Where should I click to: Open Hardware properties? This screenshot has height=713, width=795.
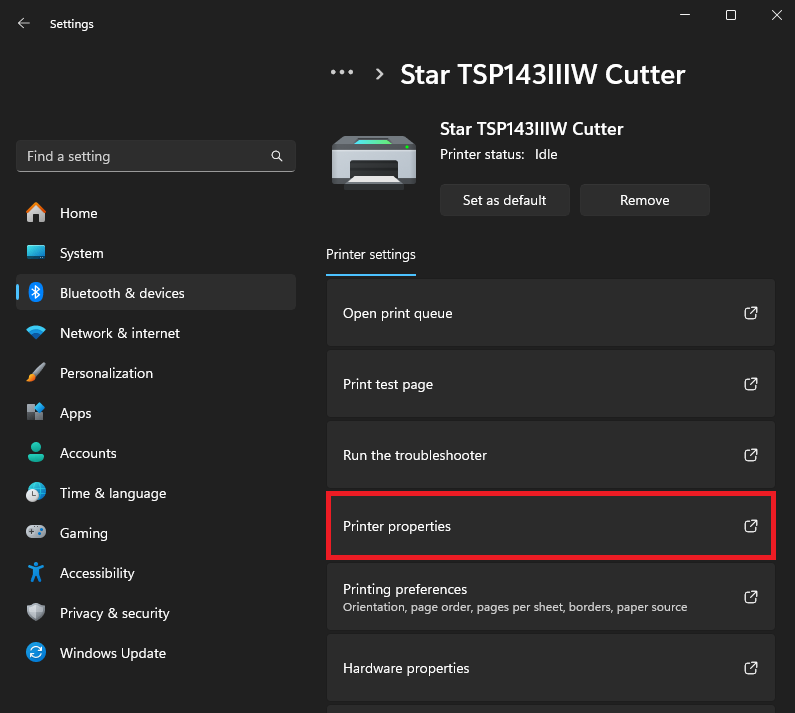click(x=551, y=668)
